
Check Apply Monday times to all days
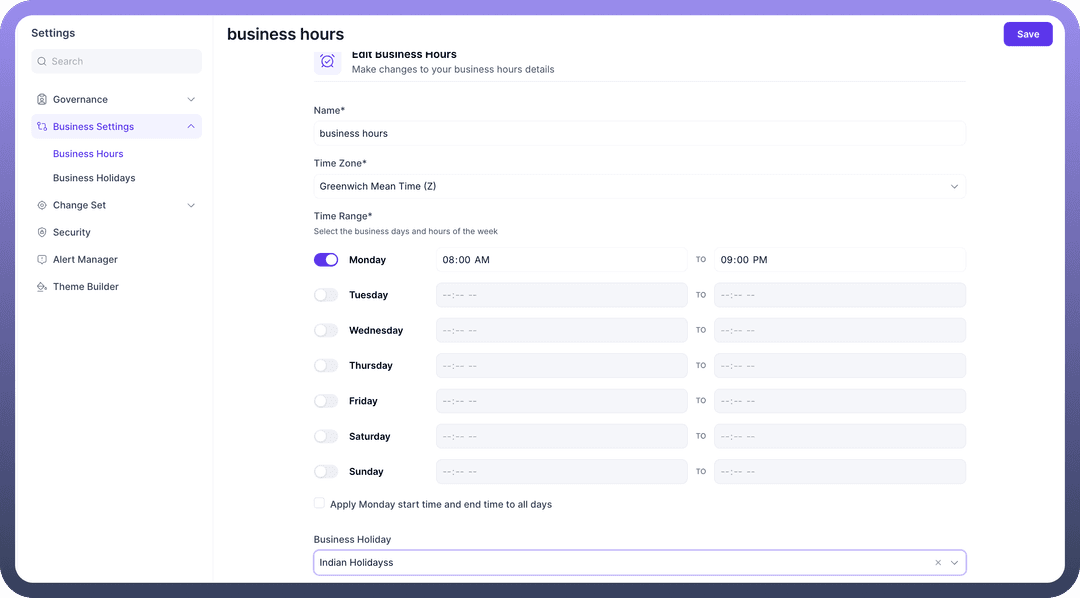click(319, 504)
